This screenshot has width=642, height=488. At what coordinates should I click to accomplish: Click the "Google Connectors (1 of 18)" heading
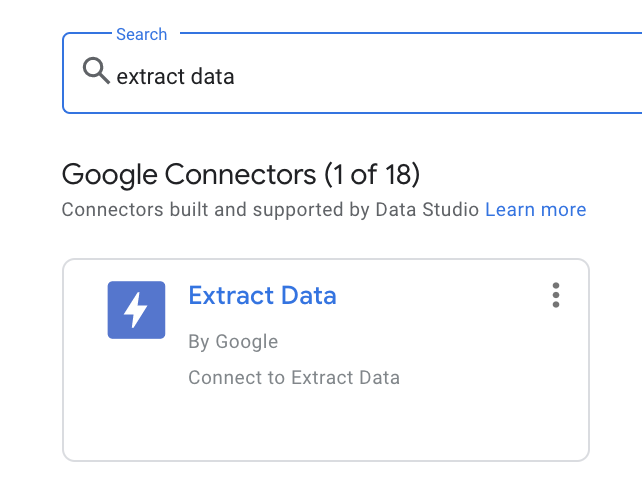pyautogui.click(x=240, y=174)
